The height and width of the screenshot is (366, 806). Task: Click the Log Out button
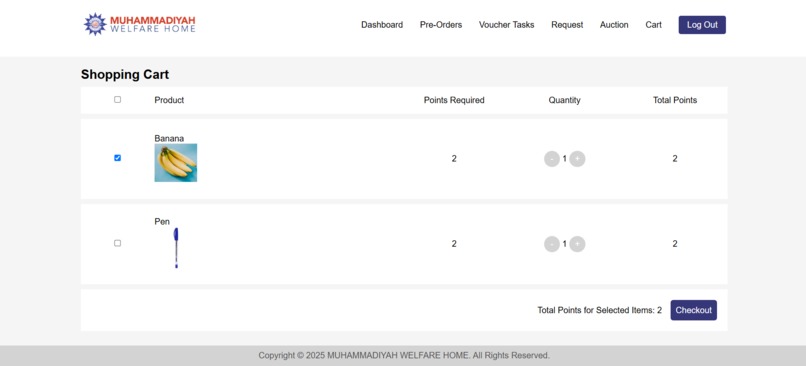coord(702,25)
